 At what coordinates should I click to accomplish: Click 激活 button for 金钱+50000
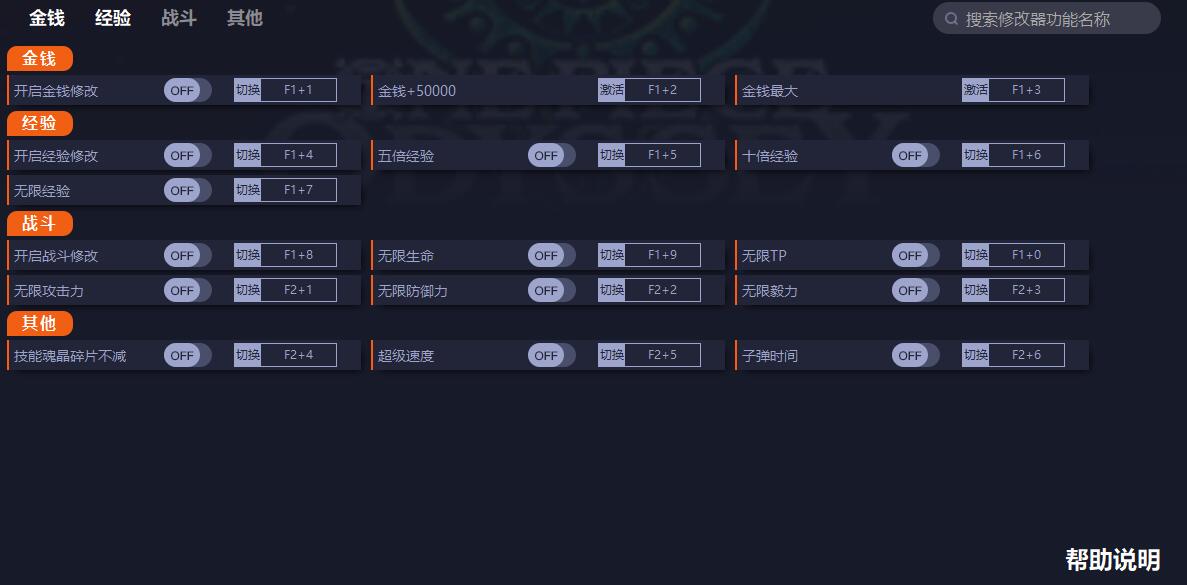611,90
